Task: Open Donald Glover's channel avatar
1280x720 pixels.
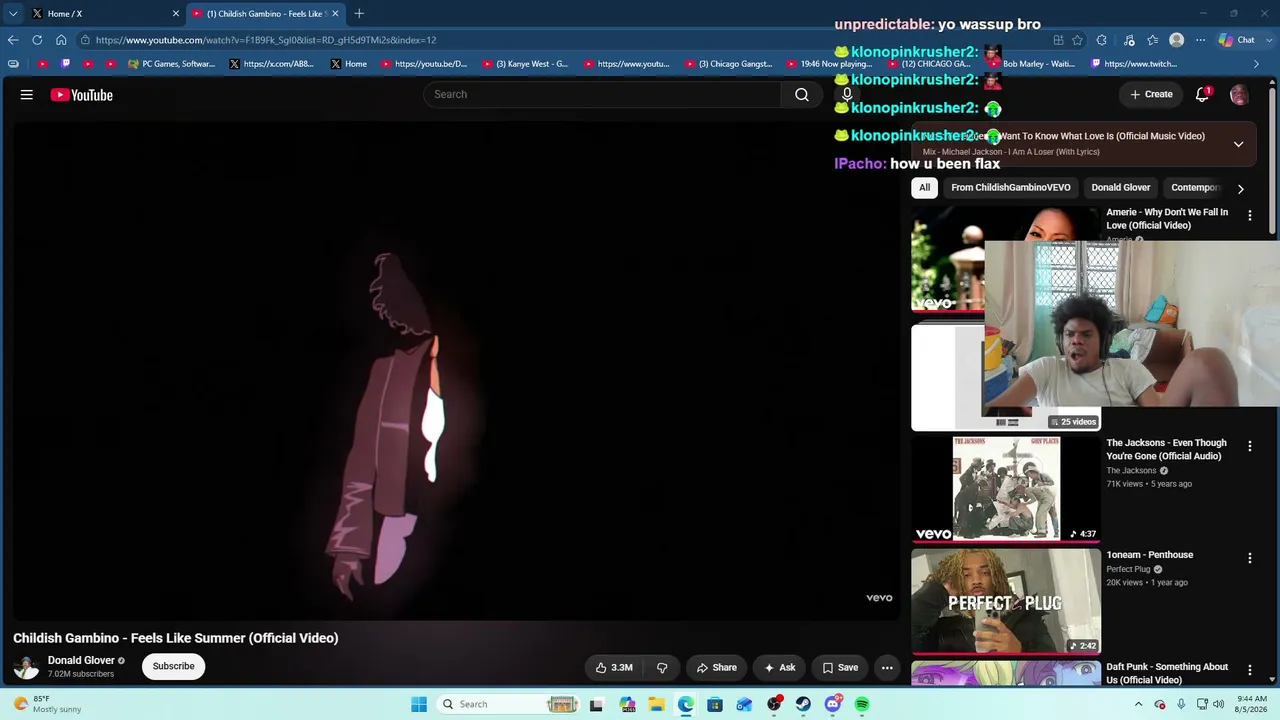Action: pos(26,667)
